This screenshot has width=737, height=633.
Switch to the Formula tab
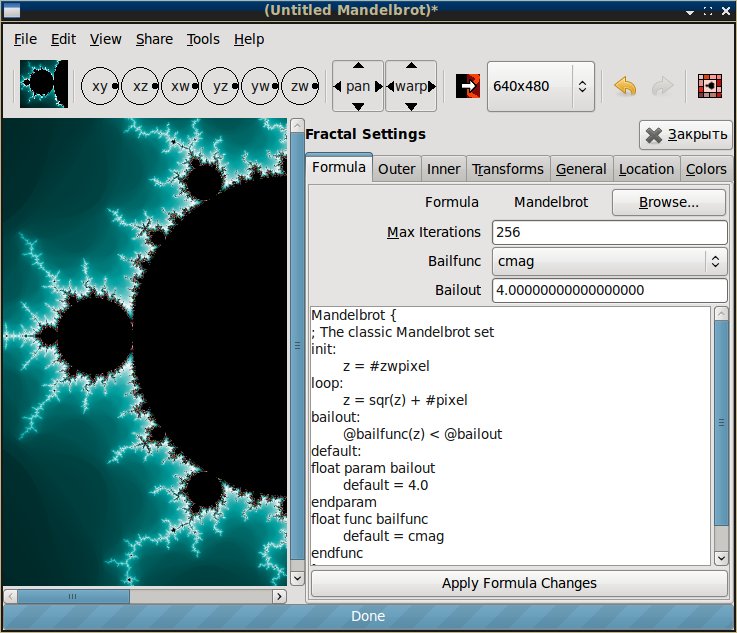339,167
